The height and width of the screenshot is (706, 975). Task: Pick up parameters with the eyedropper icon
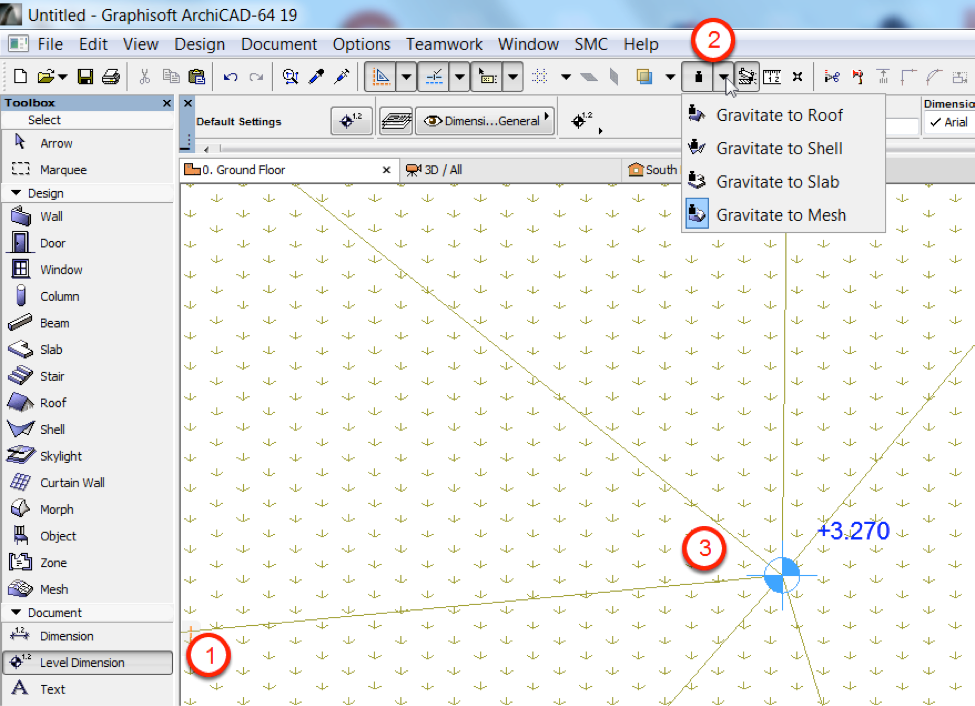tap(317, 77)
